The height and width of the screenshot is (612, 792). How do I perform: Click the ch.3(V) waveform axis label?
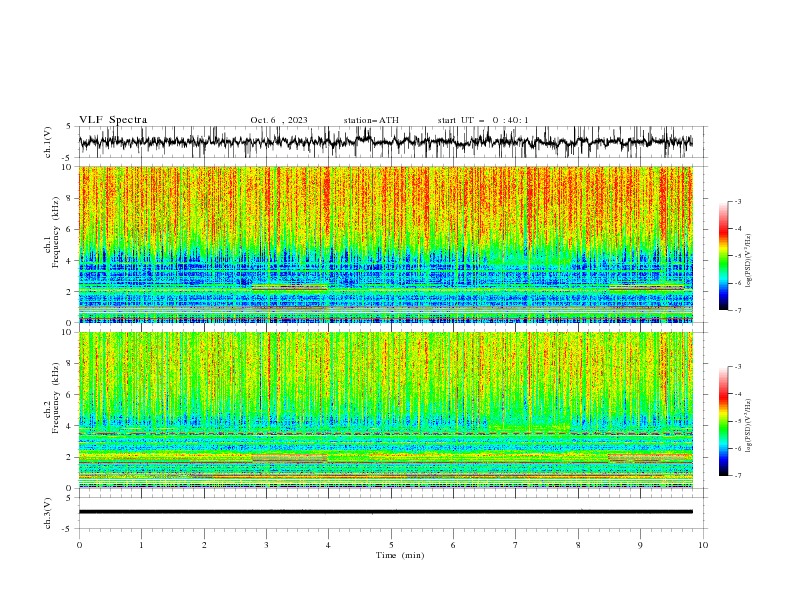click(48, 513)
